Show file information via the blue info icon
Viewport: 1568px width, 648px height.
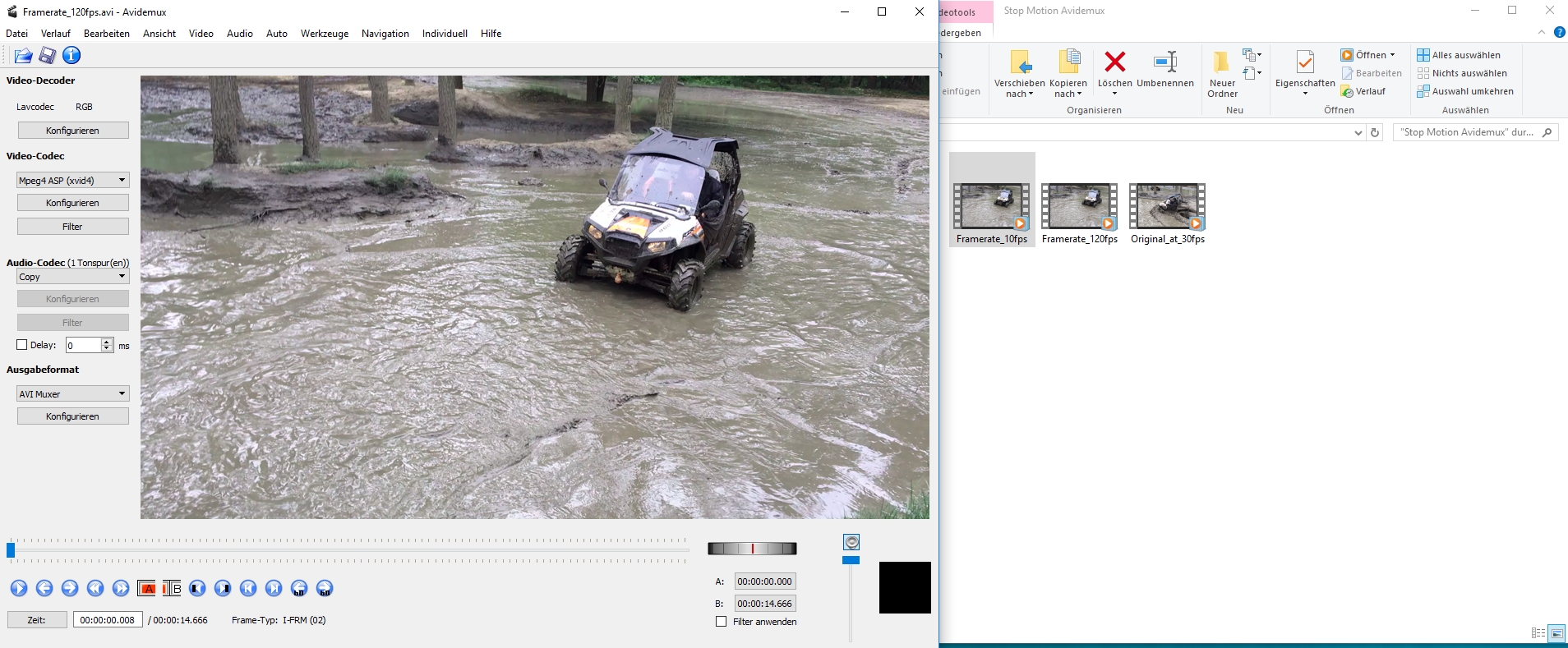point(71,55)
